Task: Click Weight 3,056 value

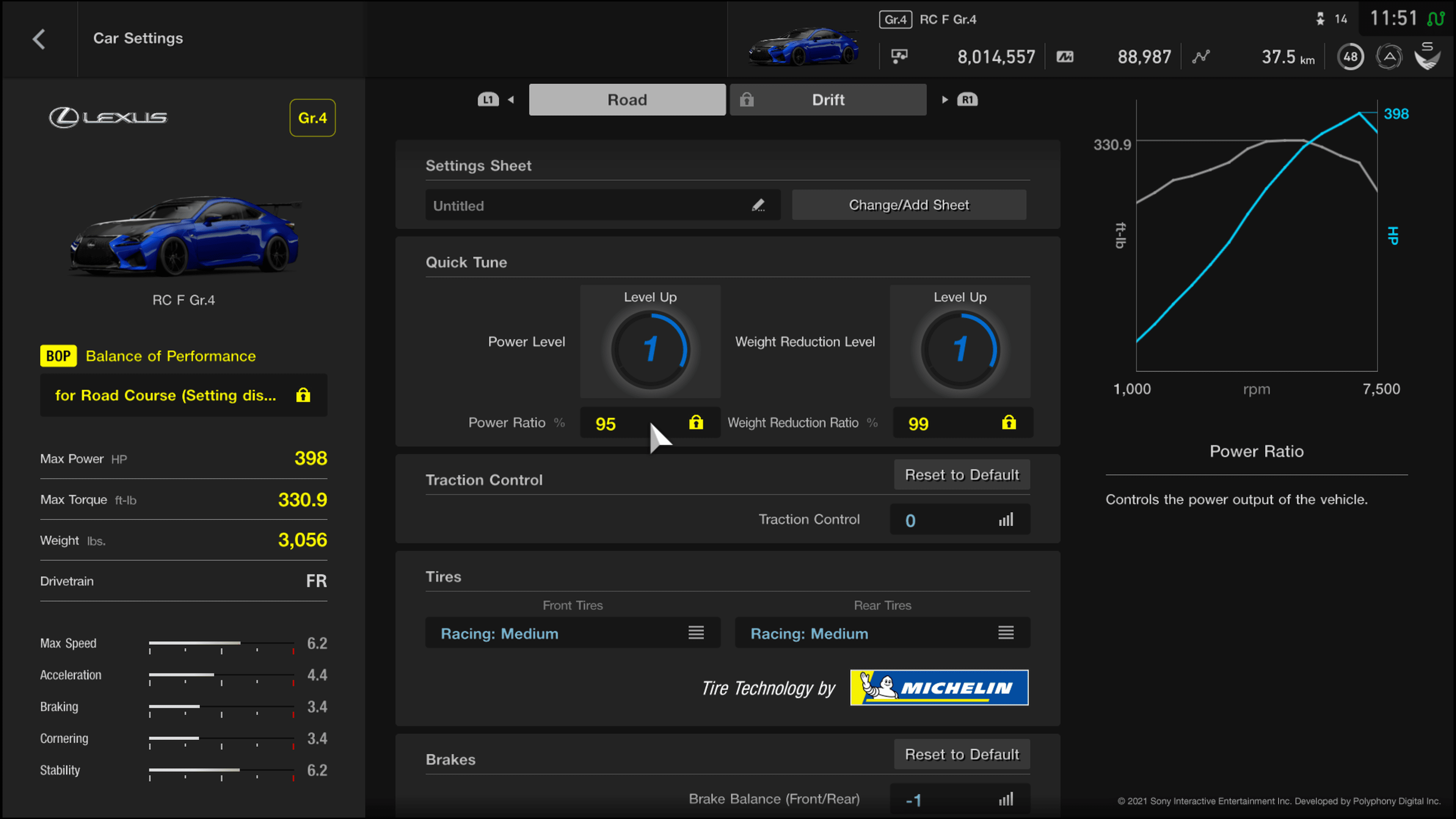Action: [x=303, y=540]
